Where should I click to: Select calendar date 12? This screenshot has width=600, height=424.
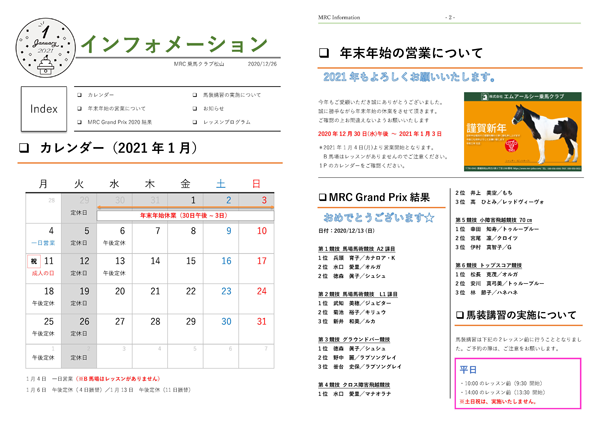(84, 261)
